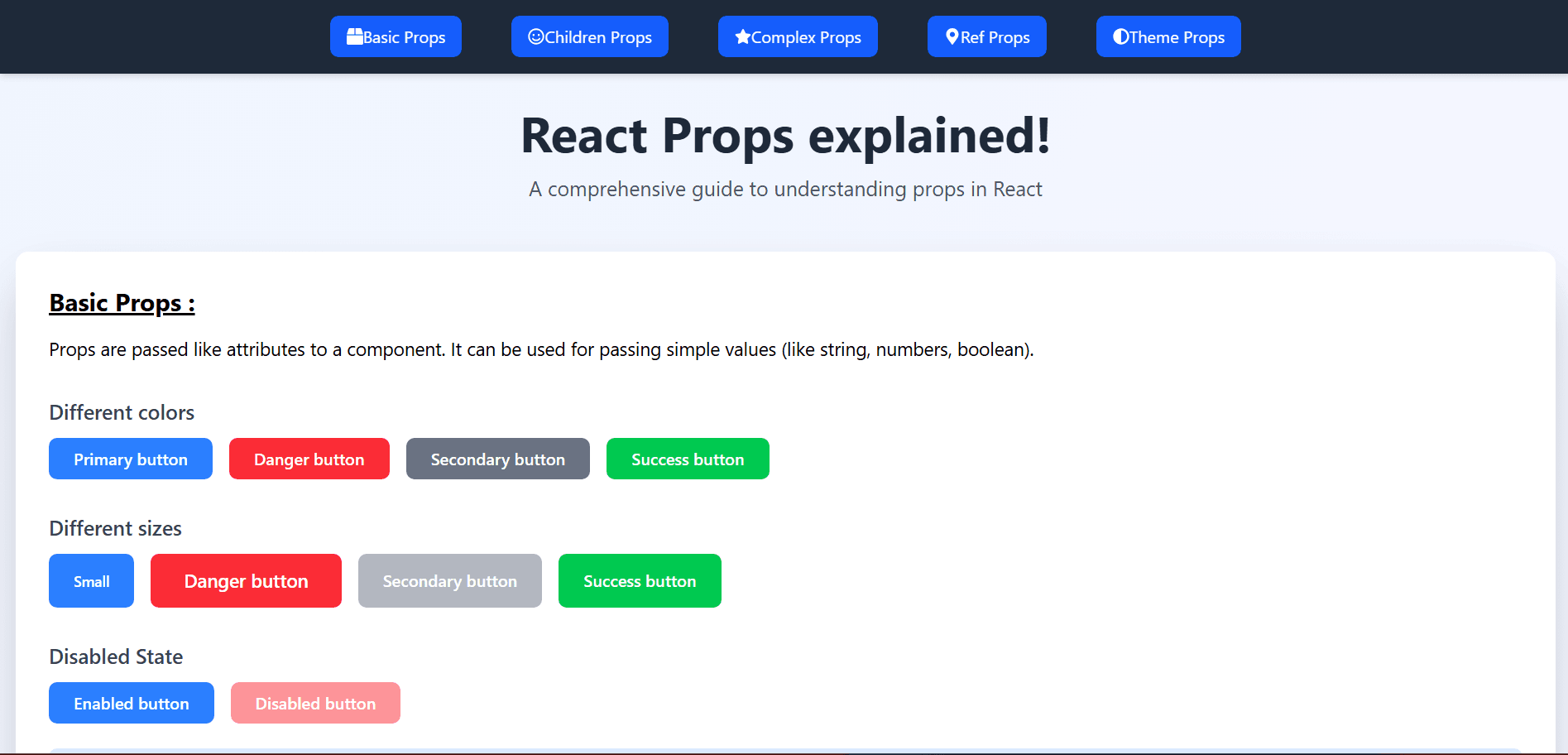Click the 'Props are passed like attributes' paragraph
The height and width of the screenshot is (755, 1568).
(x=541, y=349)
